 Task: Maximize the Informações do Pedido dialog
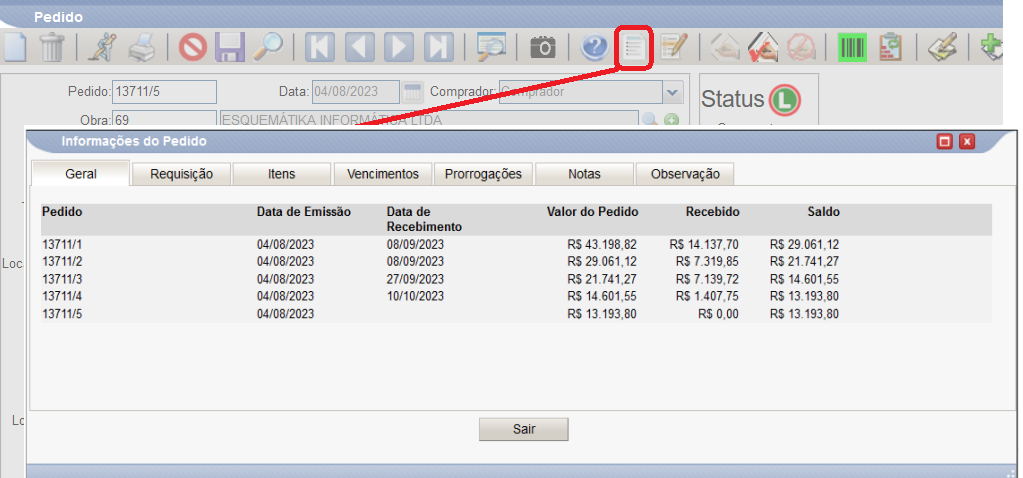pyautogui.click(x=944, y=142)
